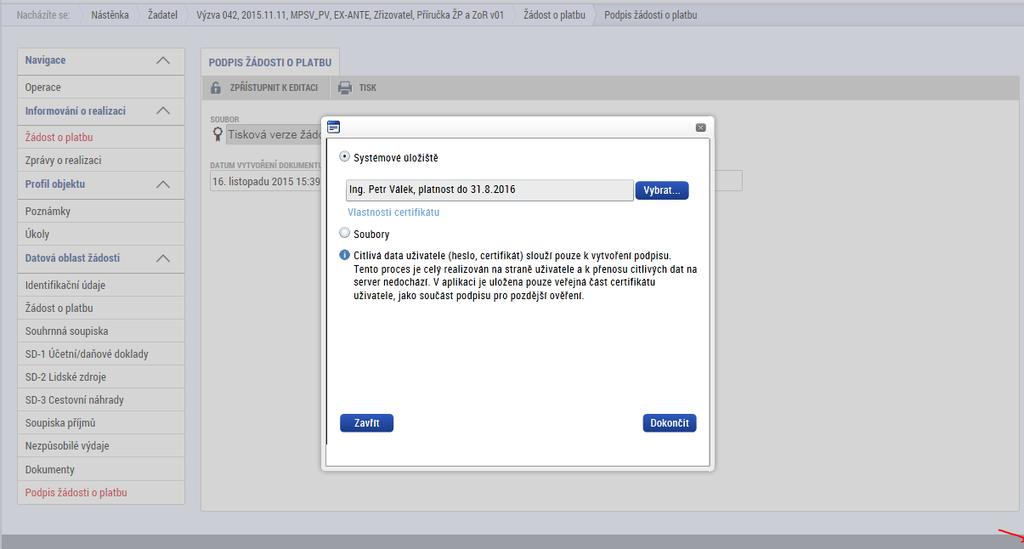Open Poznámky in Profil objektu
1024x549 pixels.
click(x=101, y=211)
